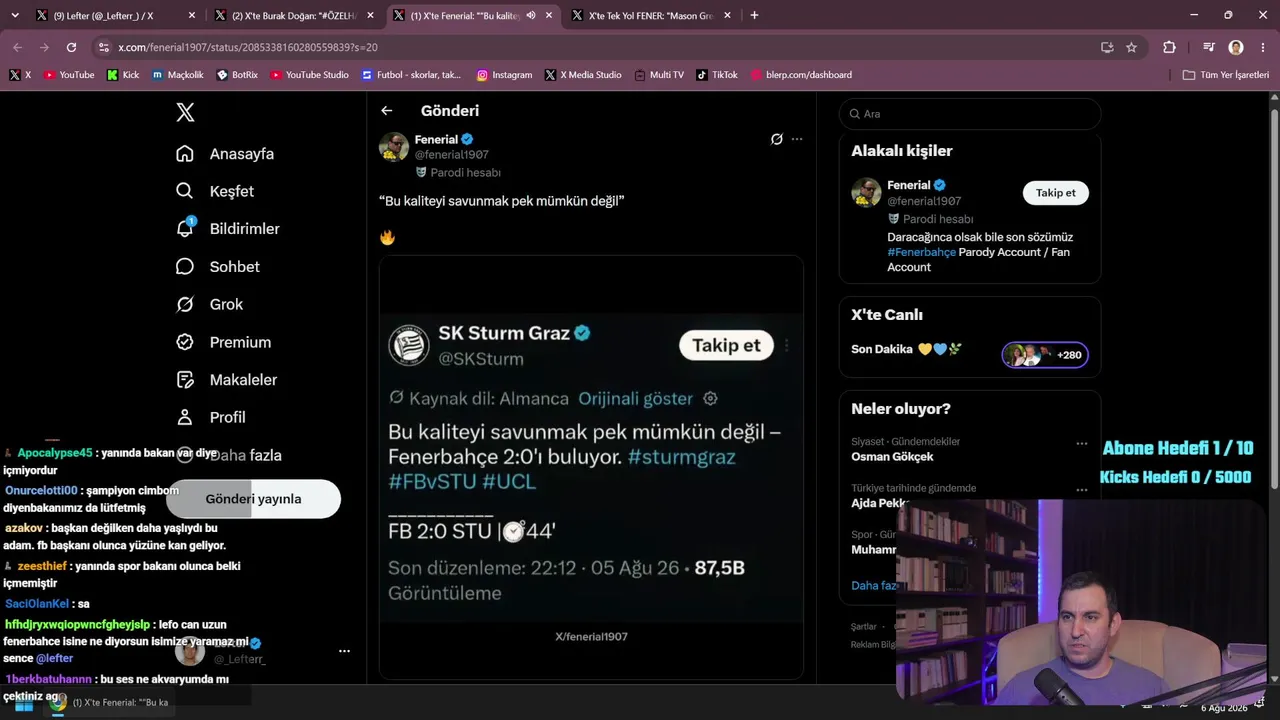Click Fenerial name in Alakalı kişiler
Screen dimensions: 1280x720
[x=909, y=185]
